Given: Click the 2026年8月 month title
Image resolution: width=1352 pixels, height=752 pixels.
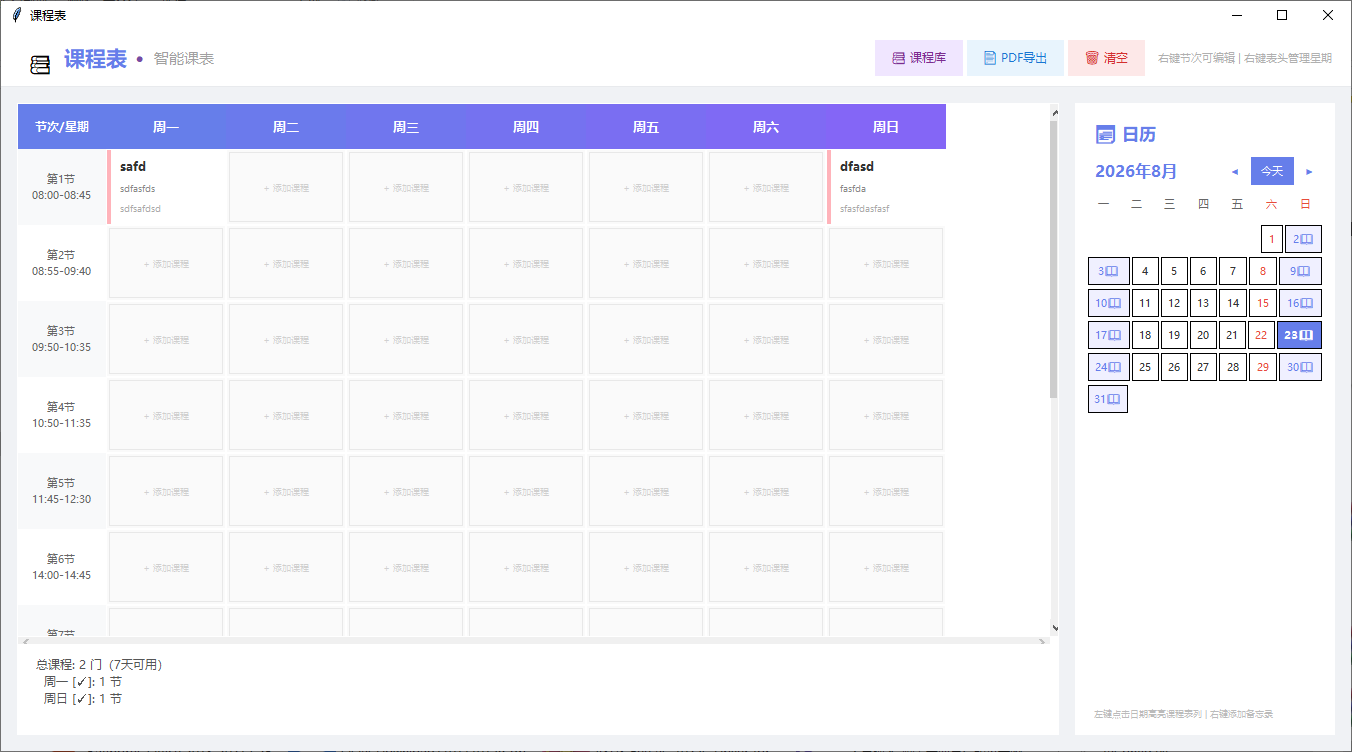Looking at the screenshot, I should 1136,171.
